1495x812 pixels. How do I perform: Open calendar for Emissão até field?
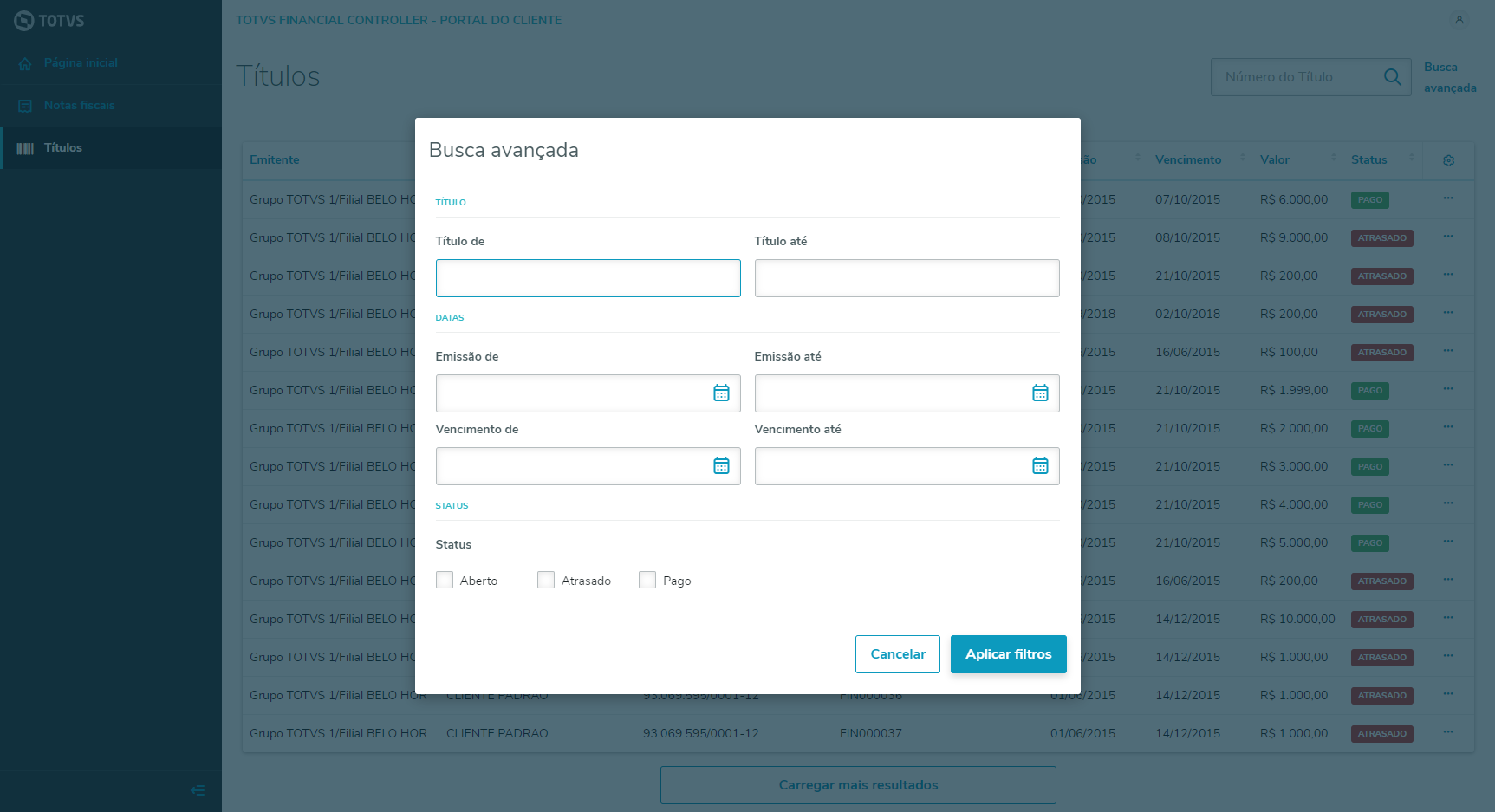tap(1040, 393)
